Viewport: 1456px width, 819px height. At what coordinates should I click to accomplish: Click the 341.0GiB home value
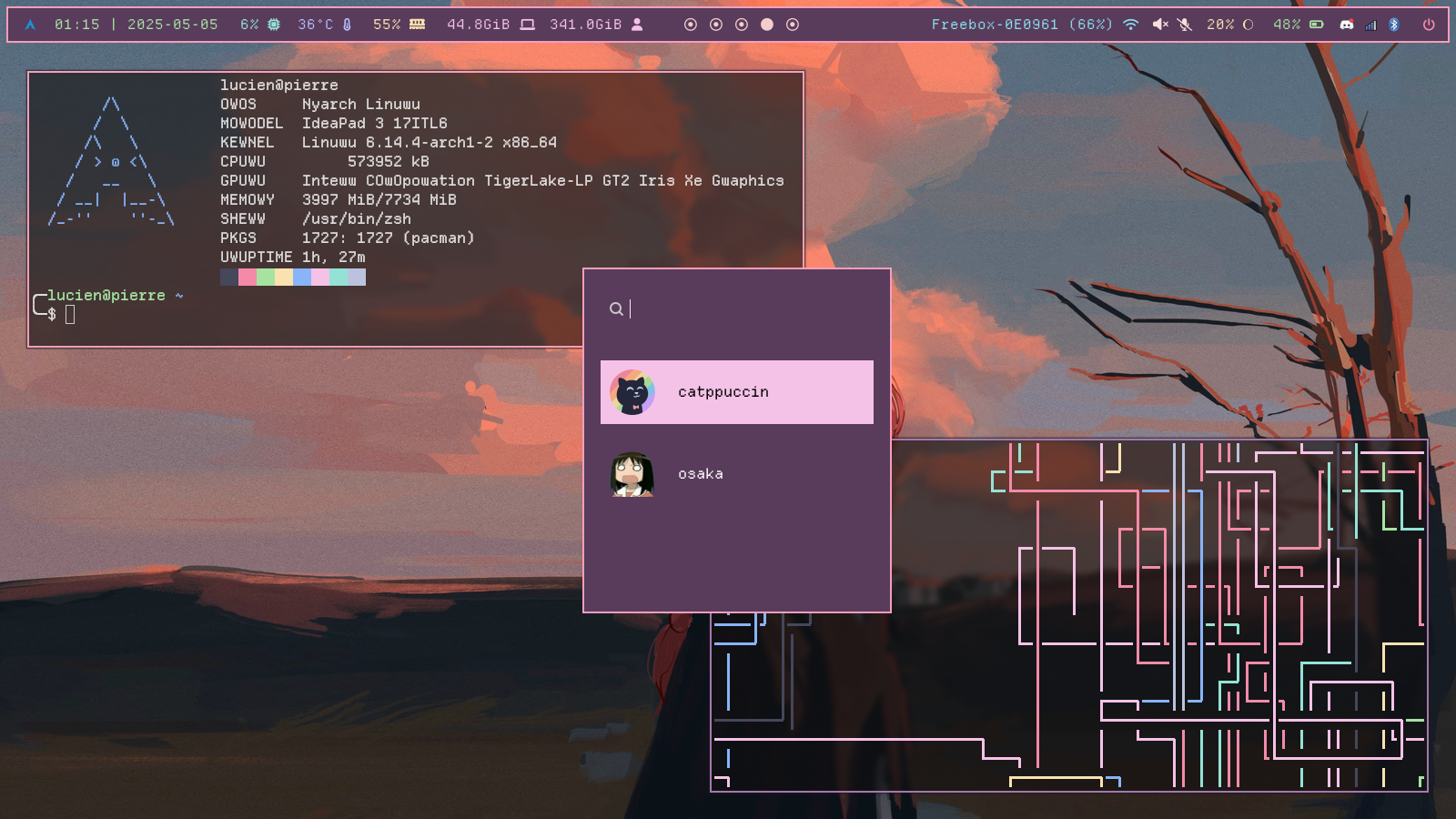pos(586,25)
